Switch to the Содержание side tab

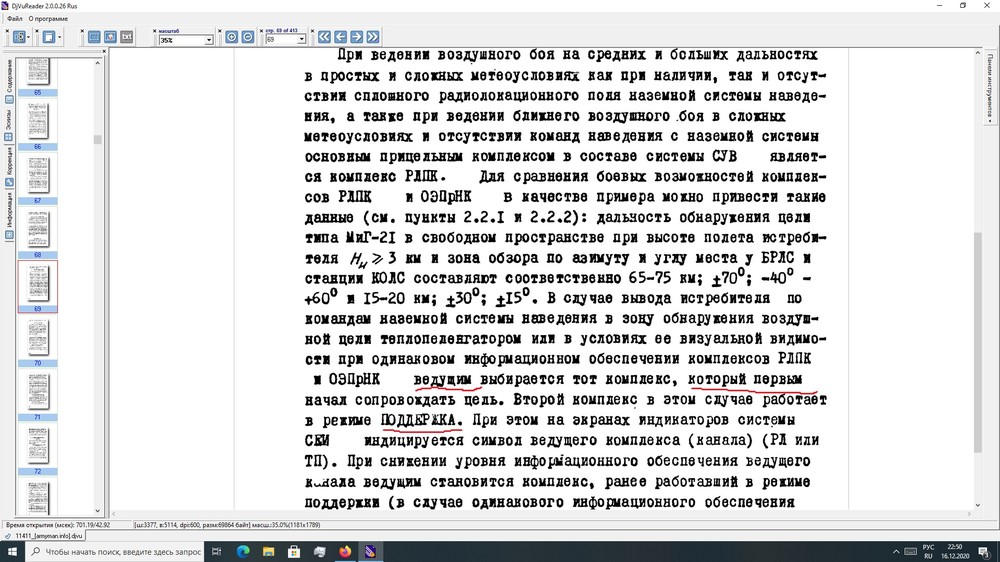(9, 81)
